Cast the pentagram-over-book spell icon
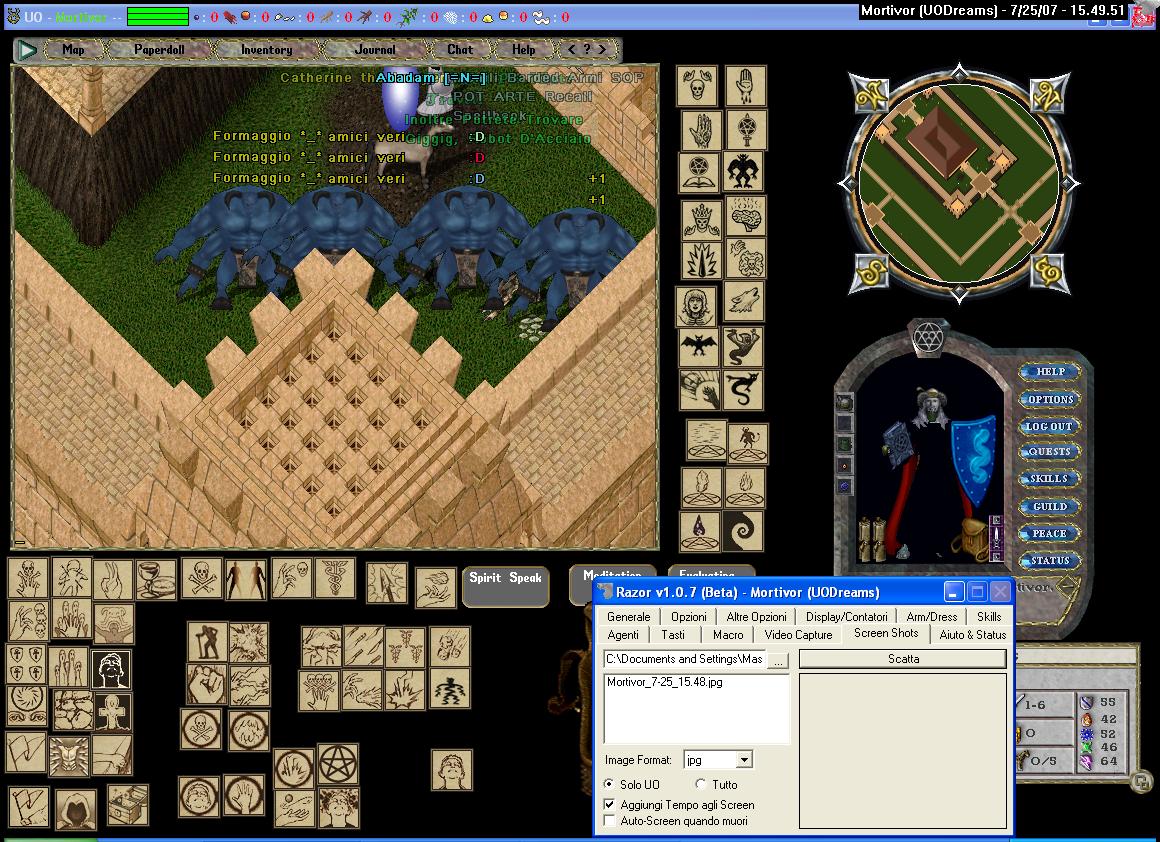 point(699,172)
